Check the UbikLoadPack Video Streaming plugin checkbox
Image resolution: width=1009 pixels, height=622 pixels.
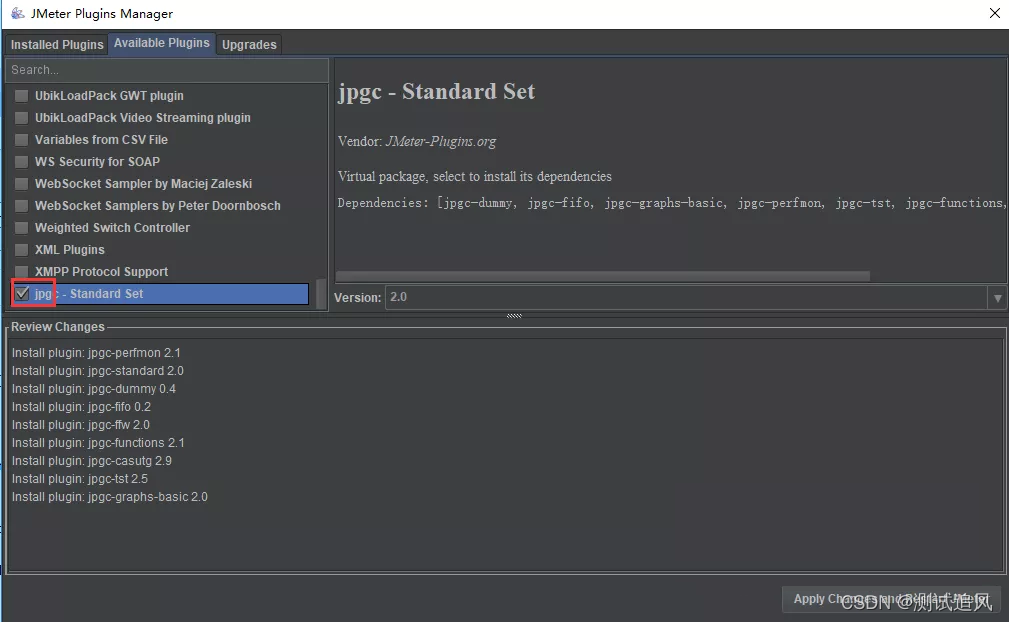tap(21, 118)
